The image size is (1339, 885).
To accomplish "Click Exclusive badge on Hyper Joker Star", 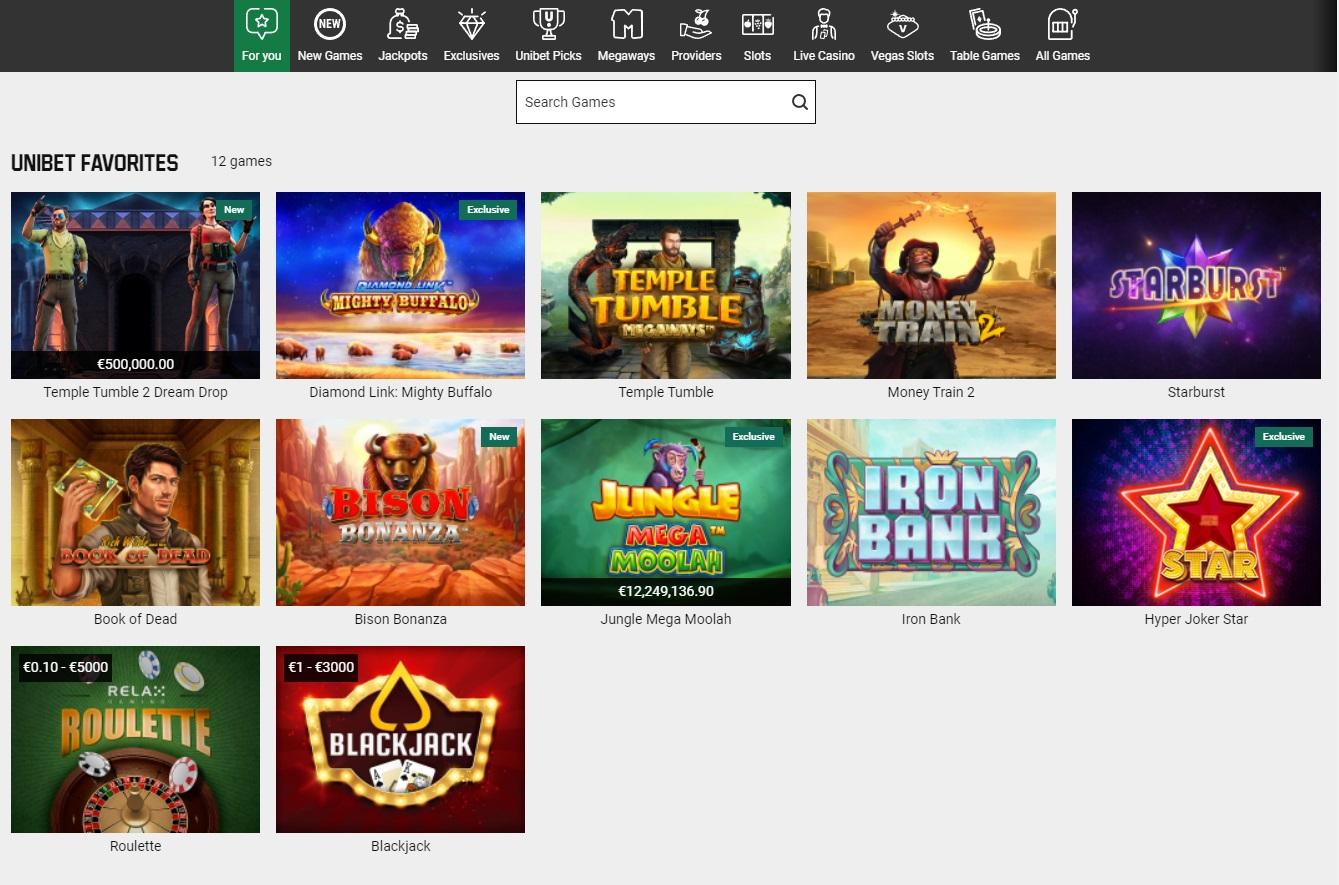I will 1283,437.
